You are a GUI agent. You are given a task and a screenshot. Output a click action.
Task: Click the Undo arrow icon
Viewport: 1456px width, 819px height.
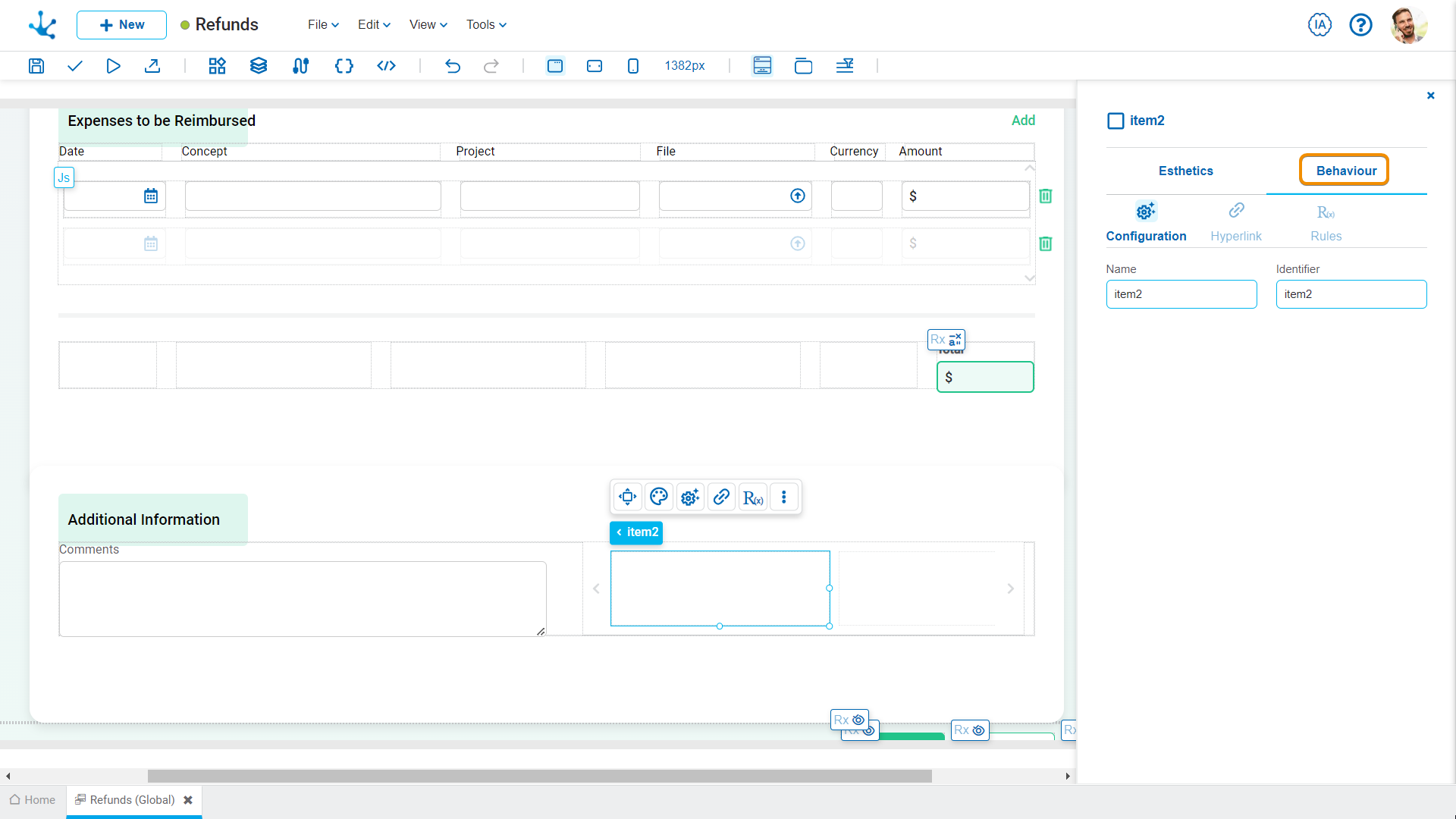point(452,66)
